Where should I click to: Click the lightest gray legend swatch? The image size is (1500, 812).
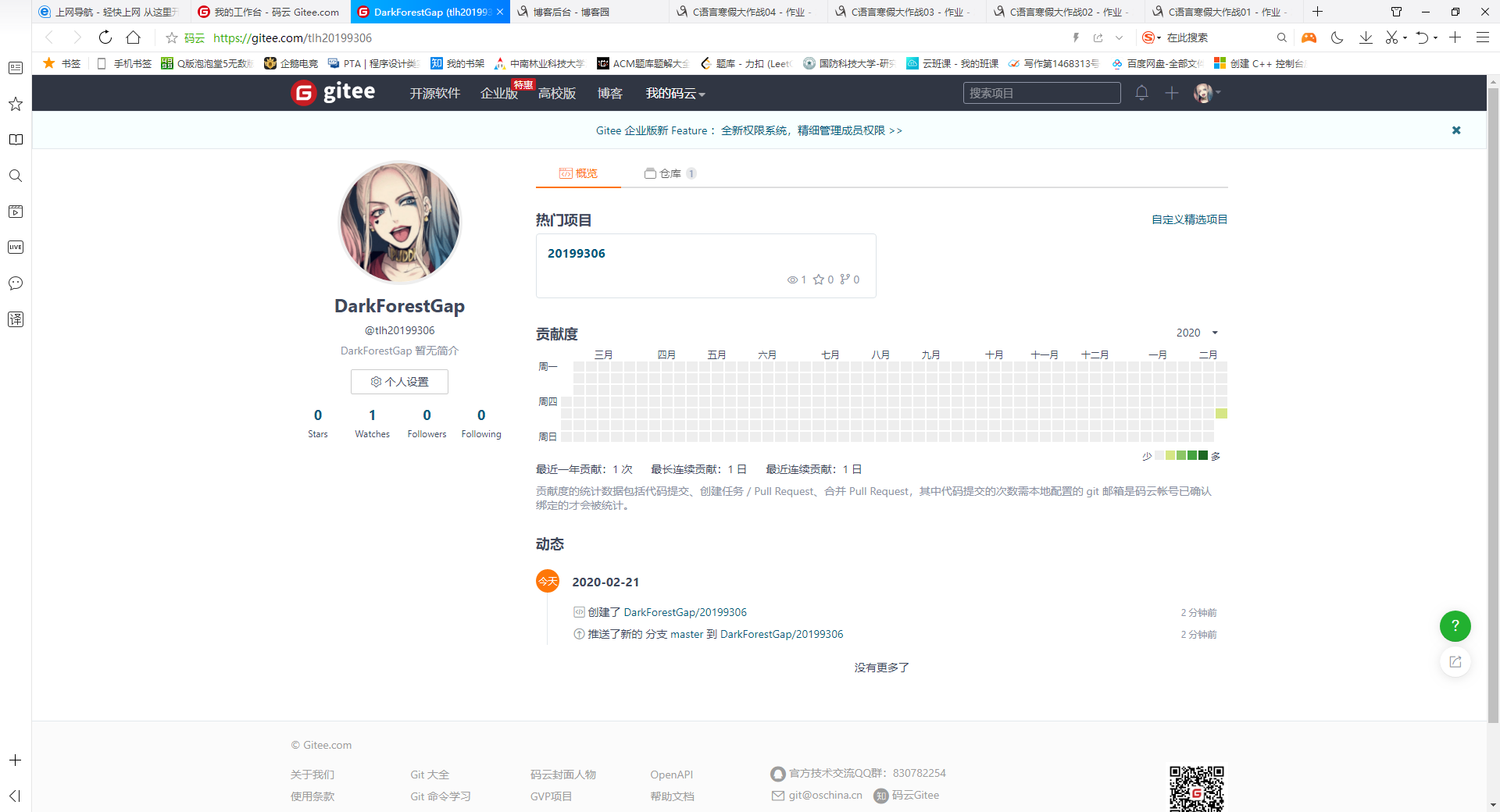pyautogui.click(x=1159, y=455)
